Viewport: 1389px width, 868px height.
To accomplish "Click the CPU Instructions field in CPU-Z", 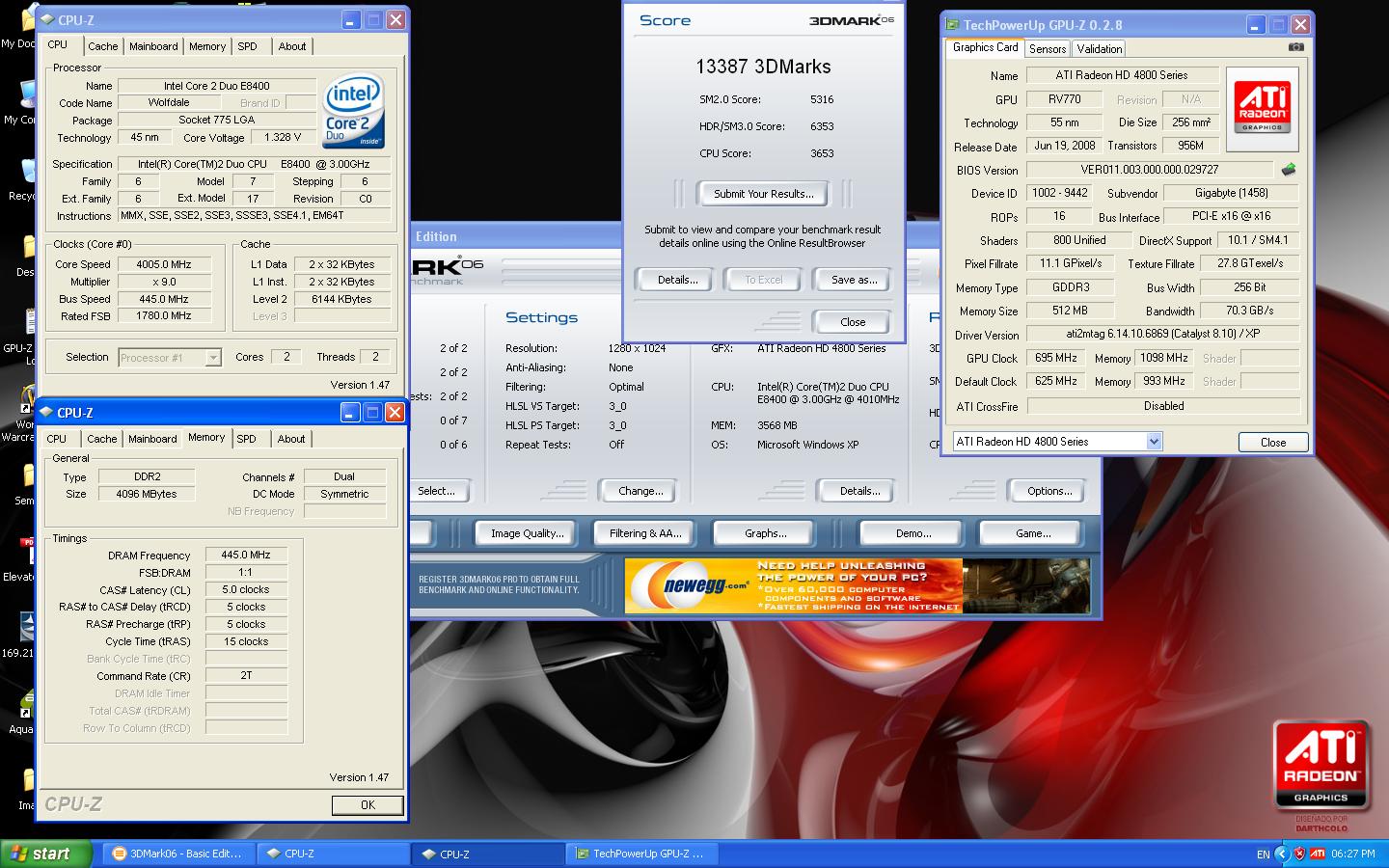I will pyautogui.click(x=254, y=215).
